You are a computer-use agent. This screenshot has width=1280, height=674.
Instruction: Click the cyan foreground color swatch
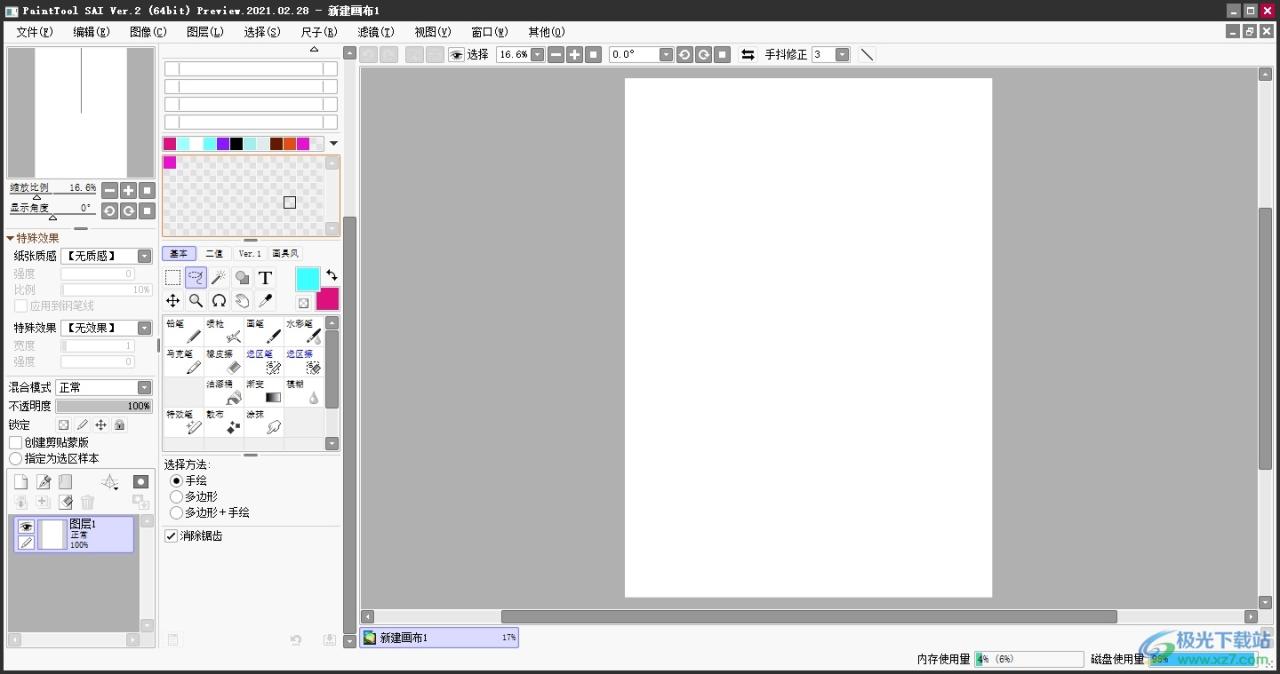coord(307,279)
